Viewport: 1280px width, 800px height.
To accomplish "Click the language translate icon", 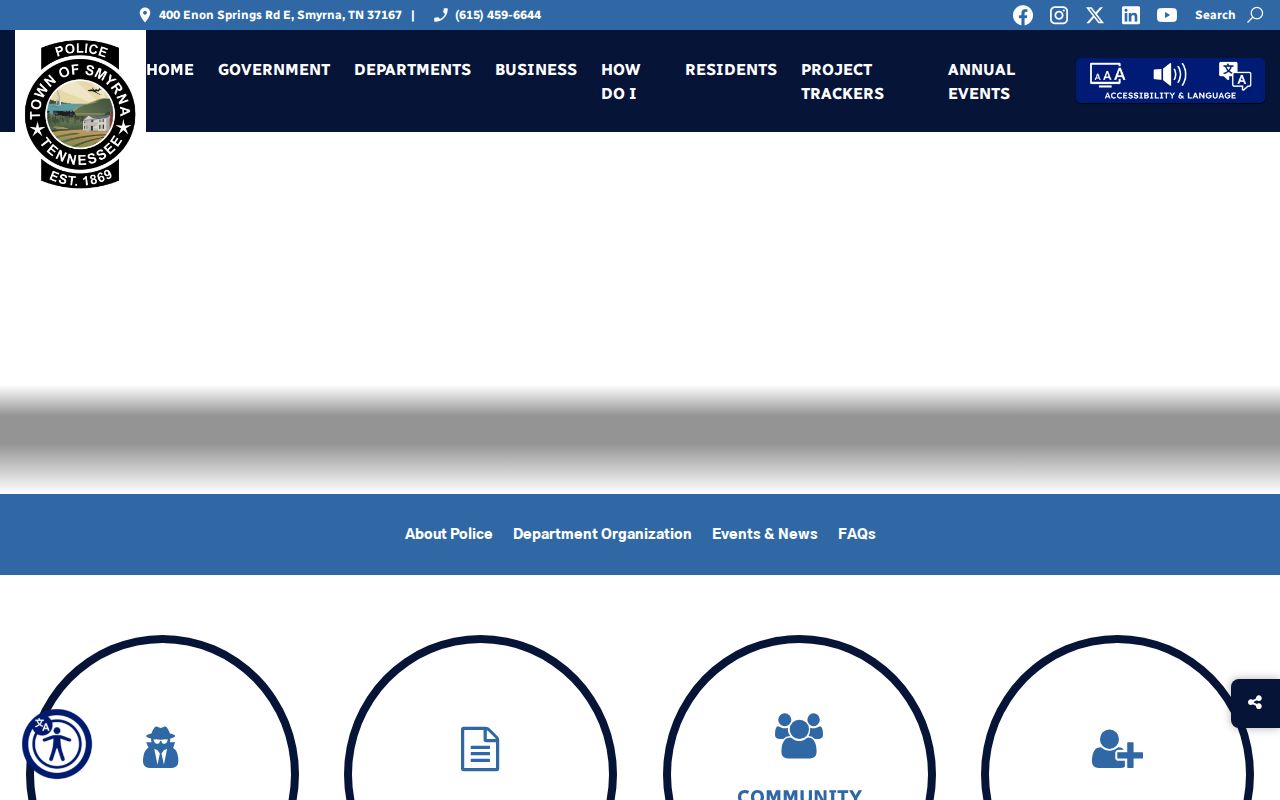I will click(1235, 76).
